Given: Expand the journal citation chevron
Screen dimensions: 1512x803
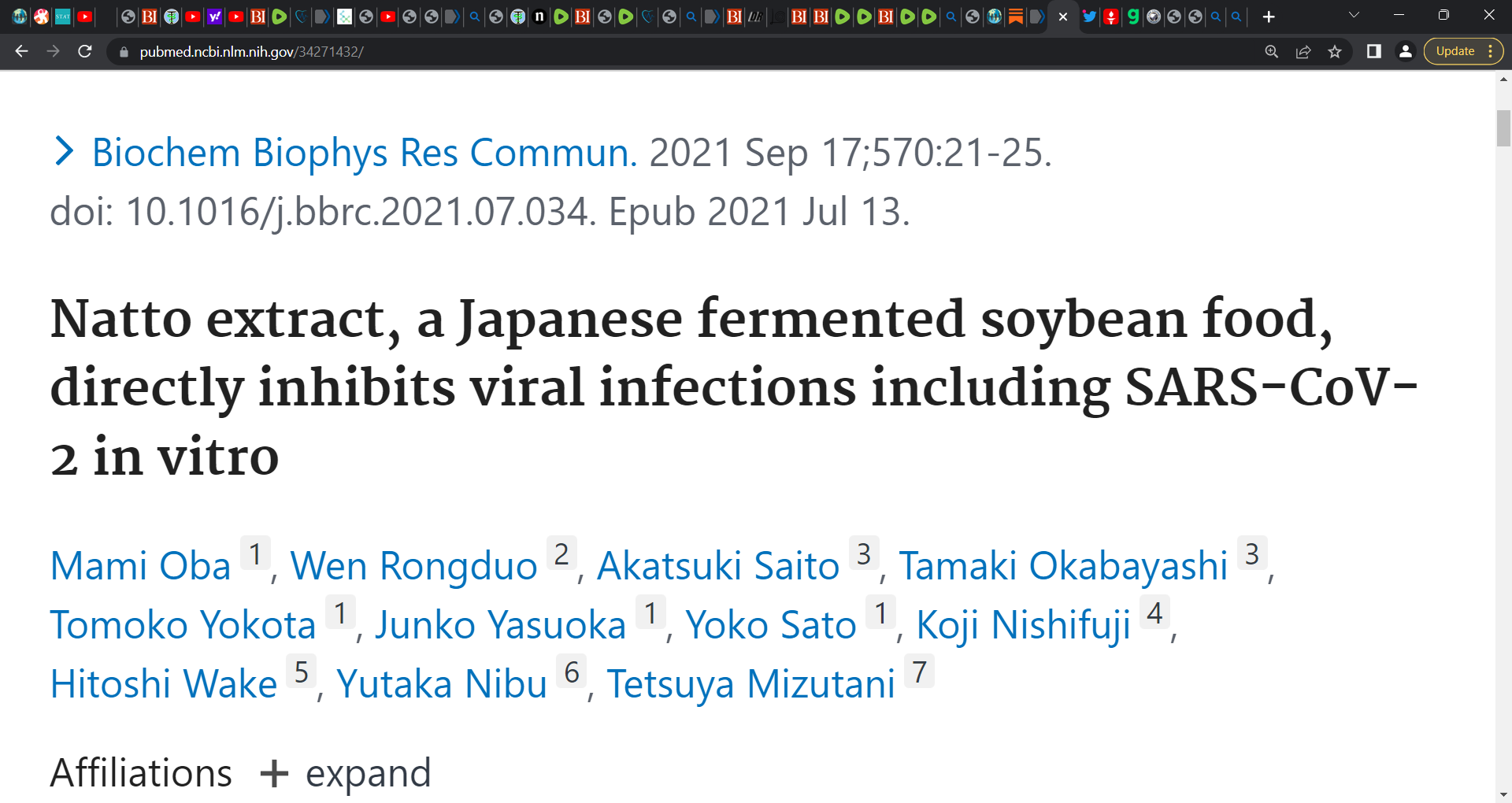Looking at the screenshot, I should pos(64,151).
